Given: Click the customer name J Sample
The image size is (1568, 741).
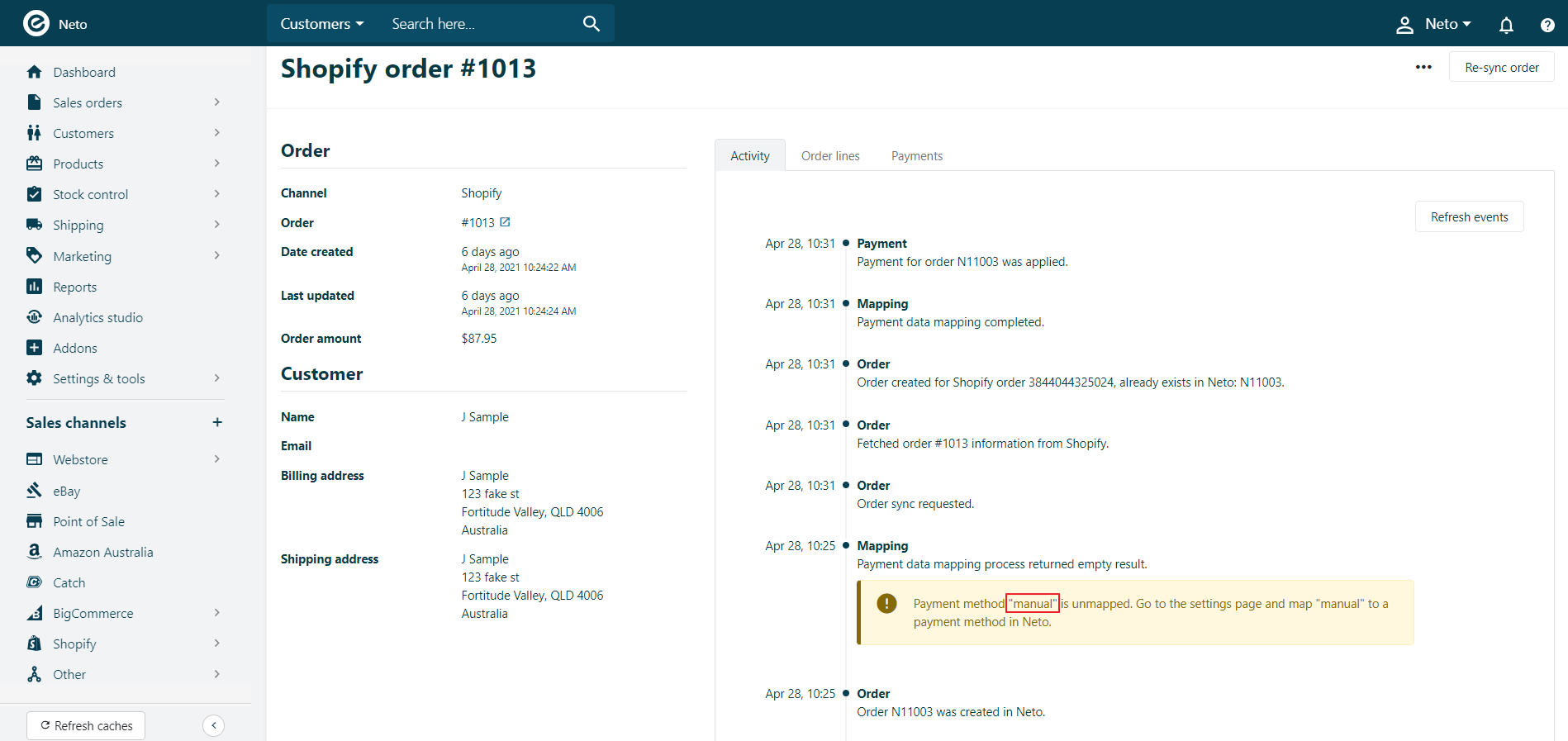Looking at the screenshot, I should [485, 417].
